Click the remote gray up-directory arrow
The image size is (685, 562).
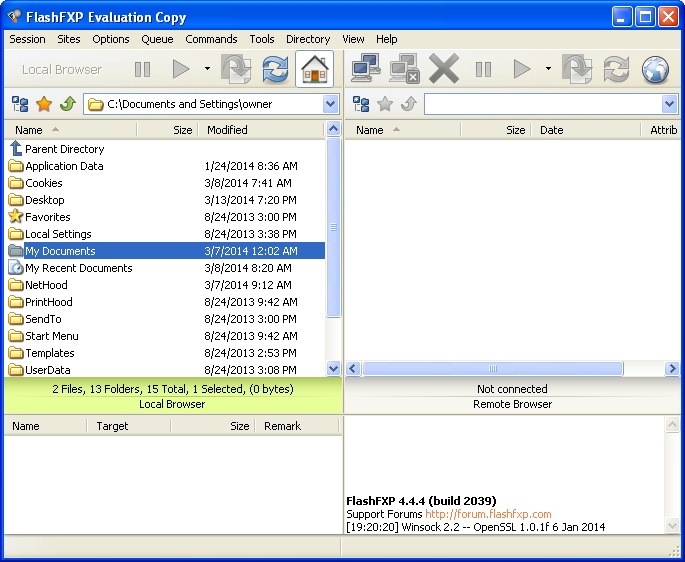click(x=408, y=104)
